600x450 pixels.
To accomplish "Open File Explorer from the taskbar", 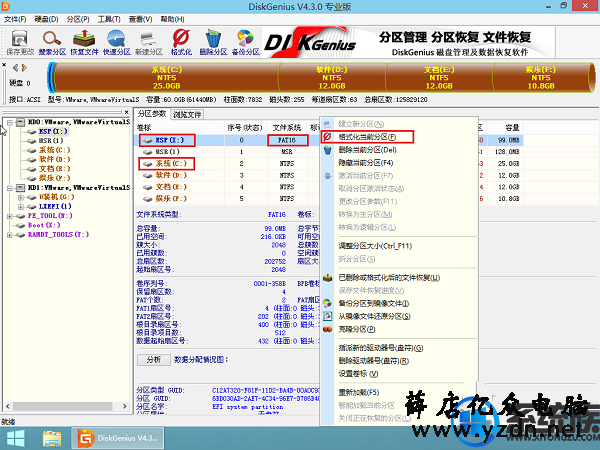I will 52,438.
